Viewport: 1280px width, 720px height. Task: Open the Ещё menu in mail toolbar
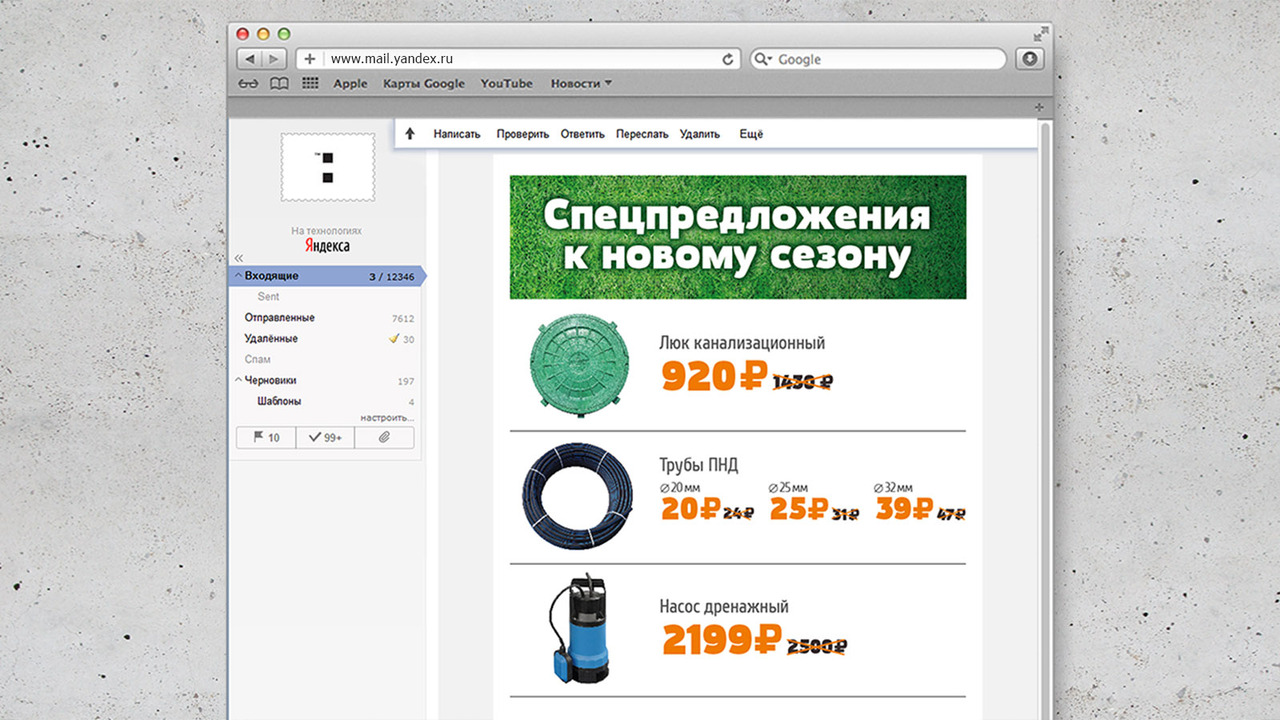coord(751,134)
